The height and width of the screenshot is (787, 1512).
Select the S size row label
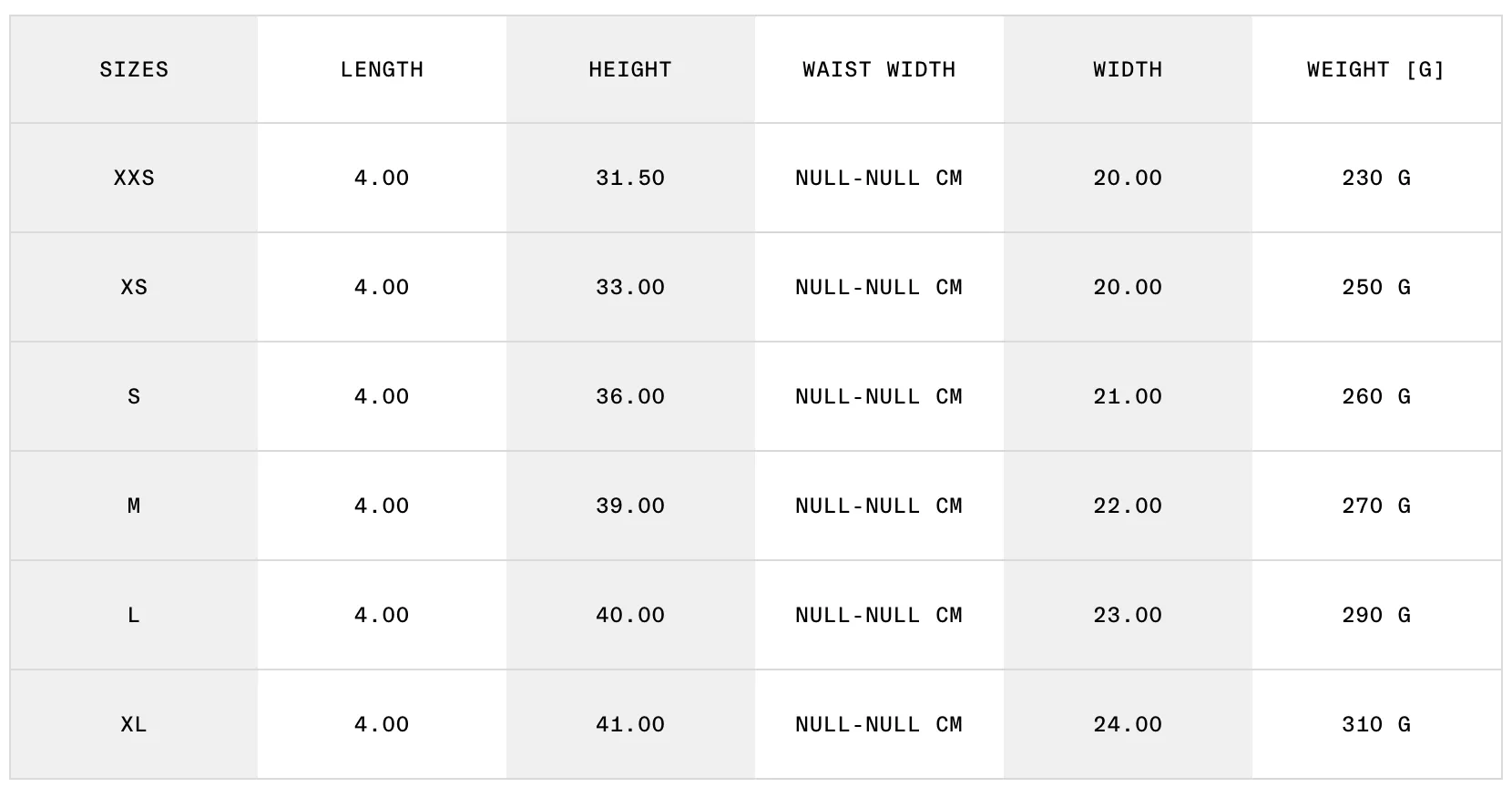(x=134, y=396)
